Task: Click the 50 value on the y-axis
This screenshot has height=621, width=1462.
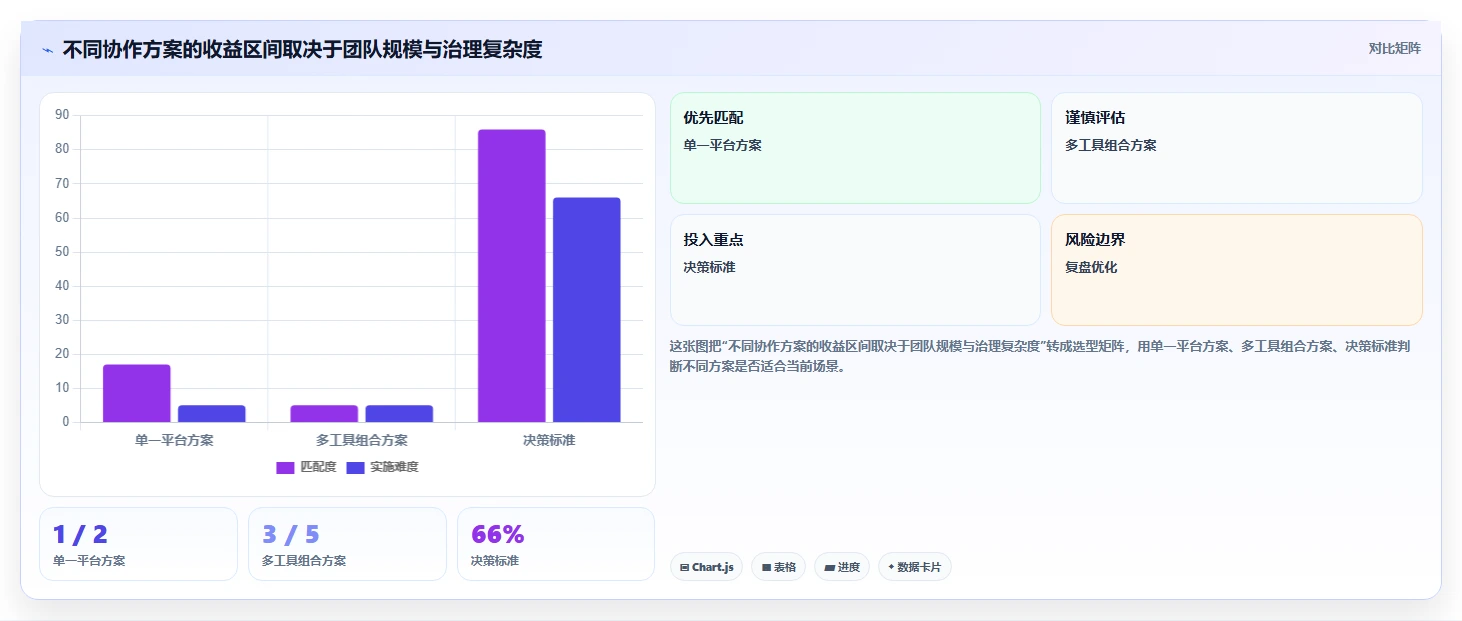Action: pos(62,252)
